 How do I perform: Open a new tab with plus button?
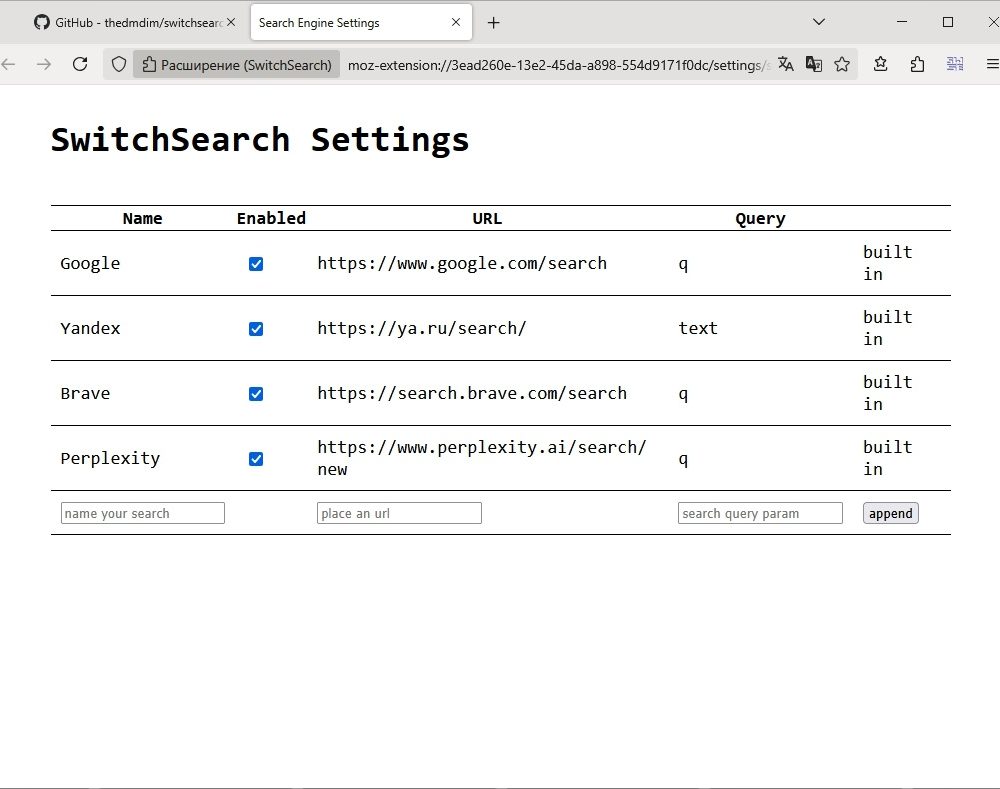pos(493,23)
